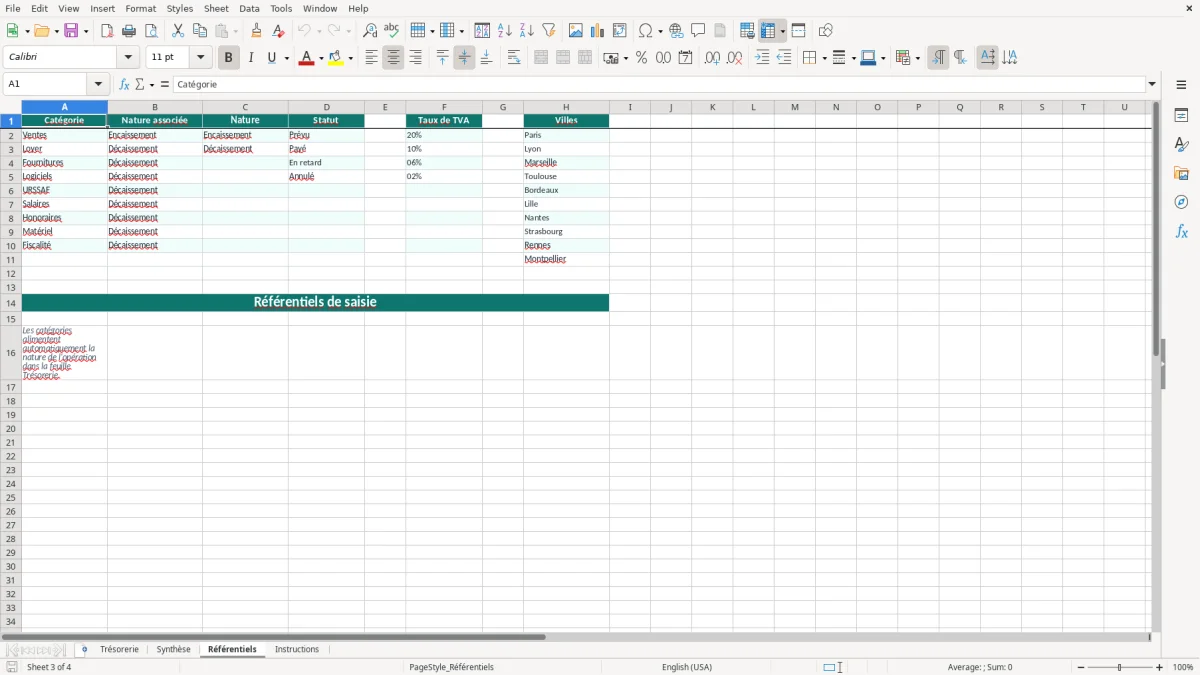Switch to the Instructions sheet tab
Screen dimensions: 1200x675
297,649
